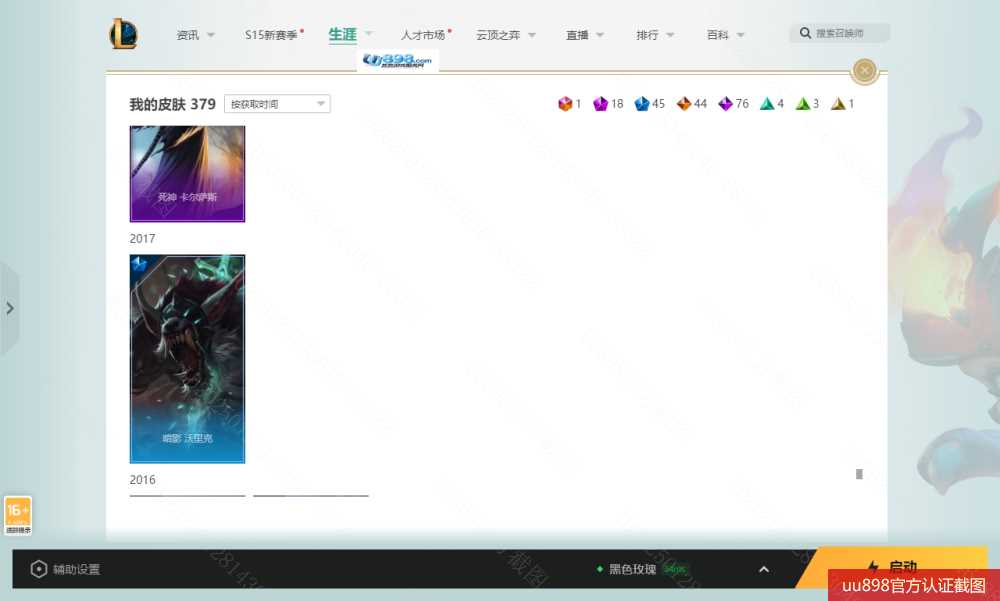Click the orange-red gem icon with count 1
Viewport: 1000px width, 601px height.
click(565, 103)
